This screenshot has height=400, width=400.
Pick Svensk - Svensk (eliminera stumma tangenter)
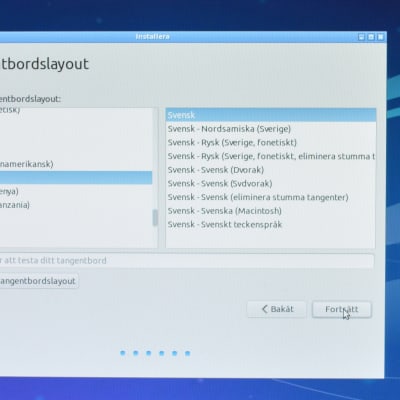(x=271, y=197)
